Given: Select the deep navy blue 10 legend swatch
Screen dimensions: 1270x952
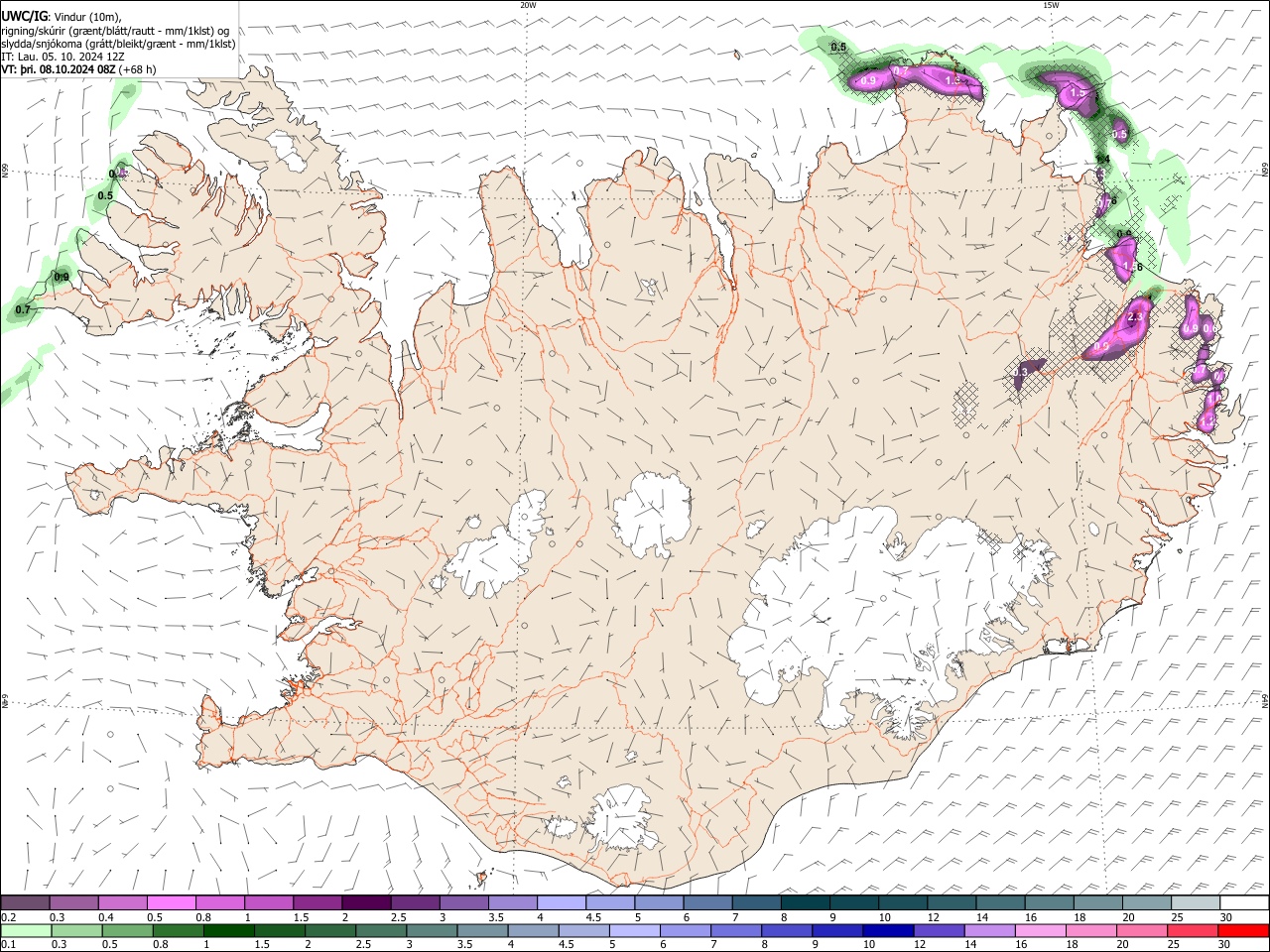Looking at the screenshot, I should click(887, 931).
